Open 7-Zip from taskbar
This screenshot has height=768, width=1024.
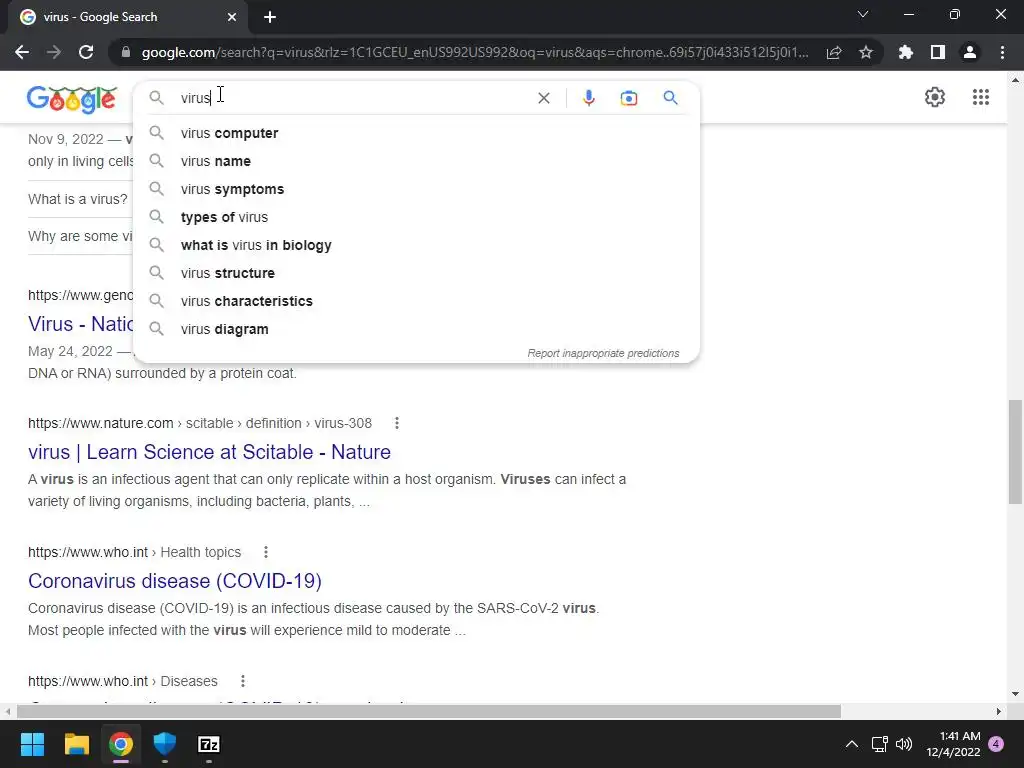pos(208,744)
